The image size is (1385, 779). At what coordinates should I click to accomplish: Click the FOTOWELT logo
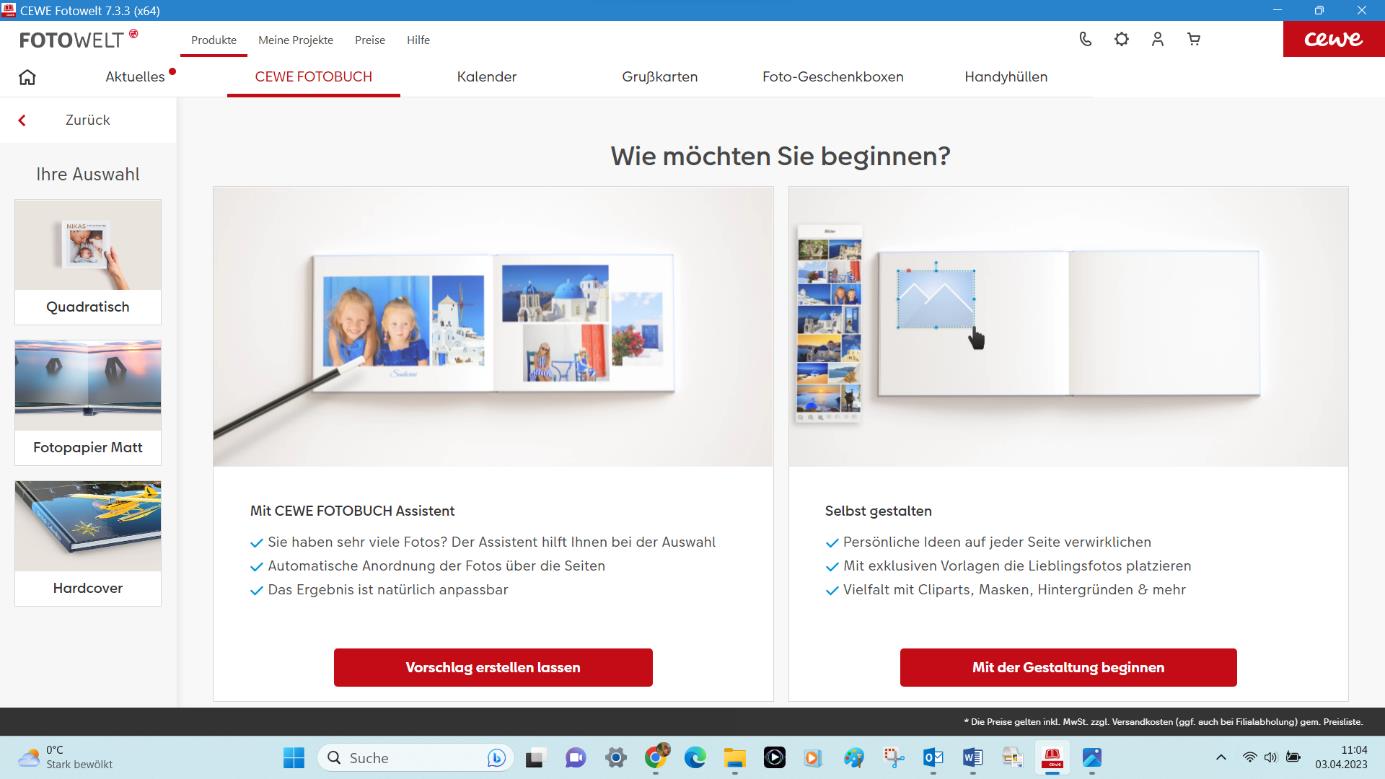point(79,39)
